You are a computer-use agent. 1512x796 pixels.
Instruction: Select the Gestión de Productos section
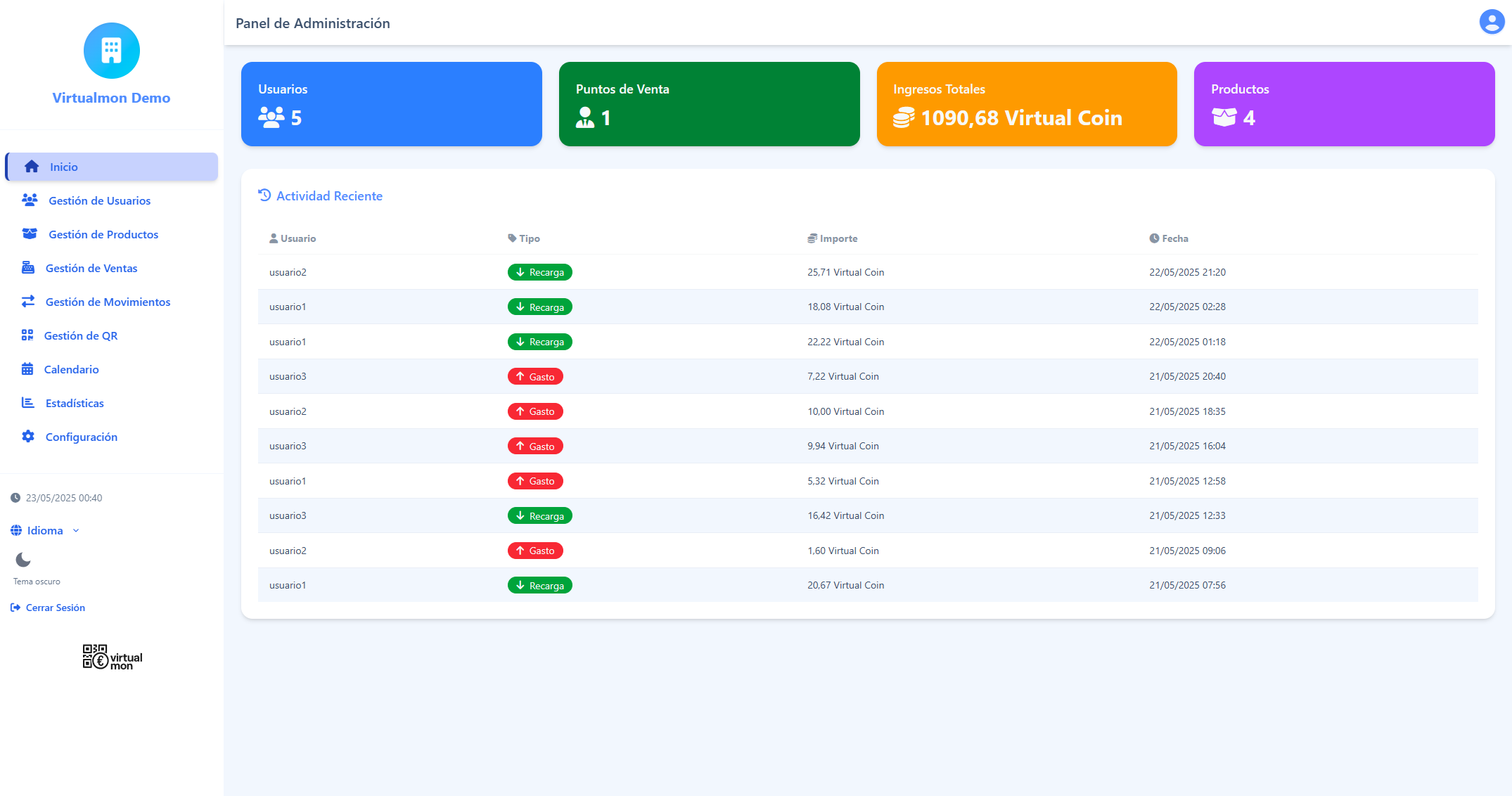tap(103, 234)
